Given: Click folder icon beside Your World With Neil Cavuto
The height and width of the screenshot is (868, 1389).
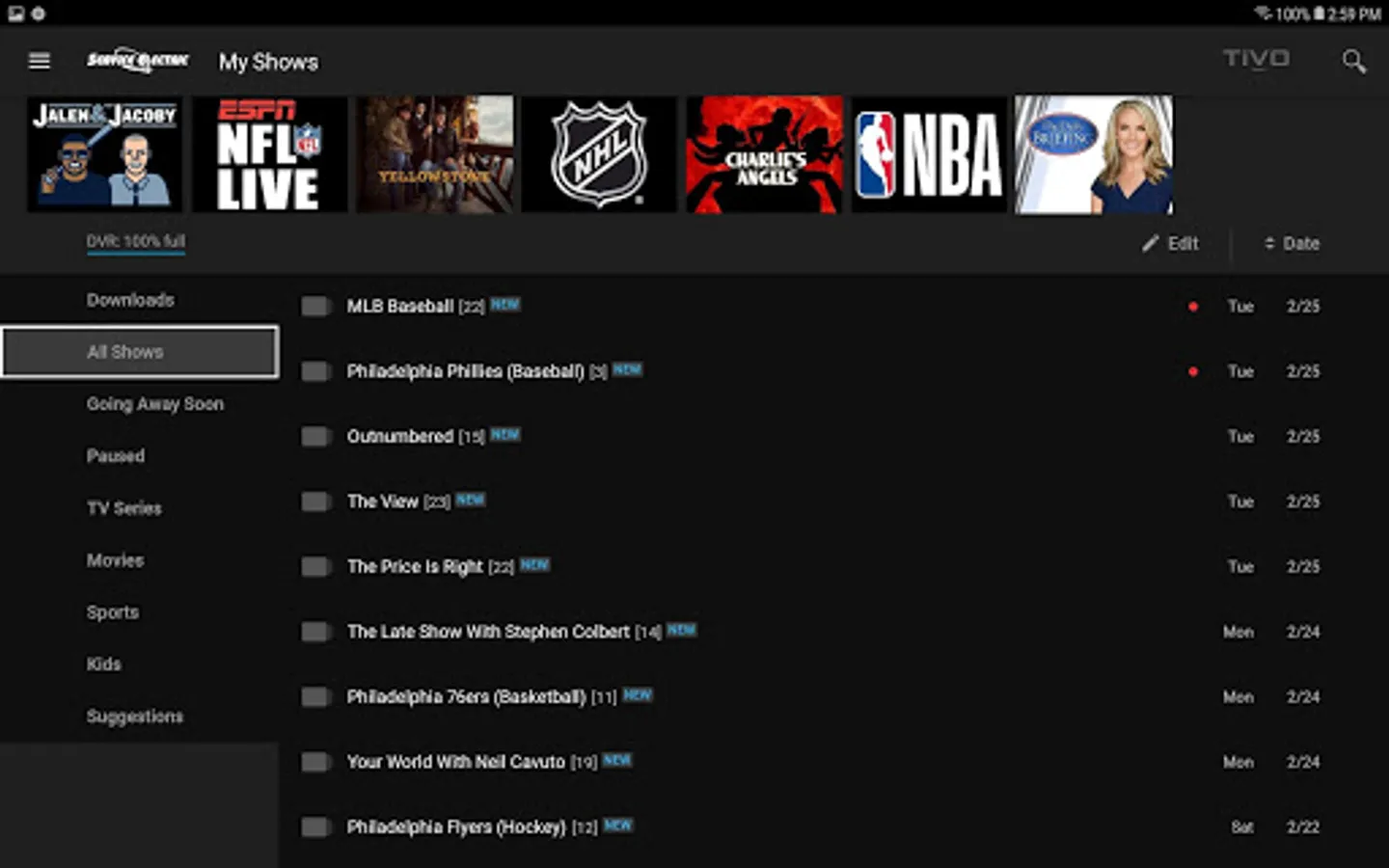Looking at the screenshot, I should (x=315, y=762).
